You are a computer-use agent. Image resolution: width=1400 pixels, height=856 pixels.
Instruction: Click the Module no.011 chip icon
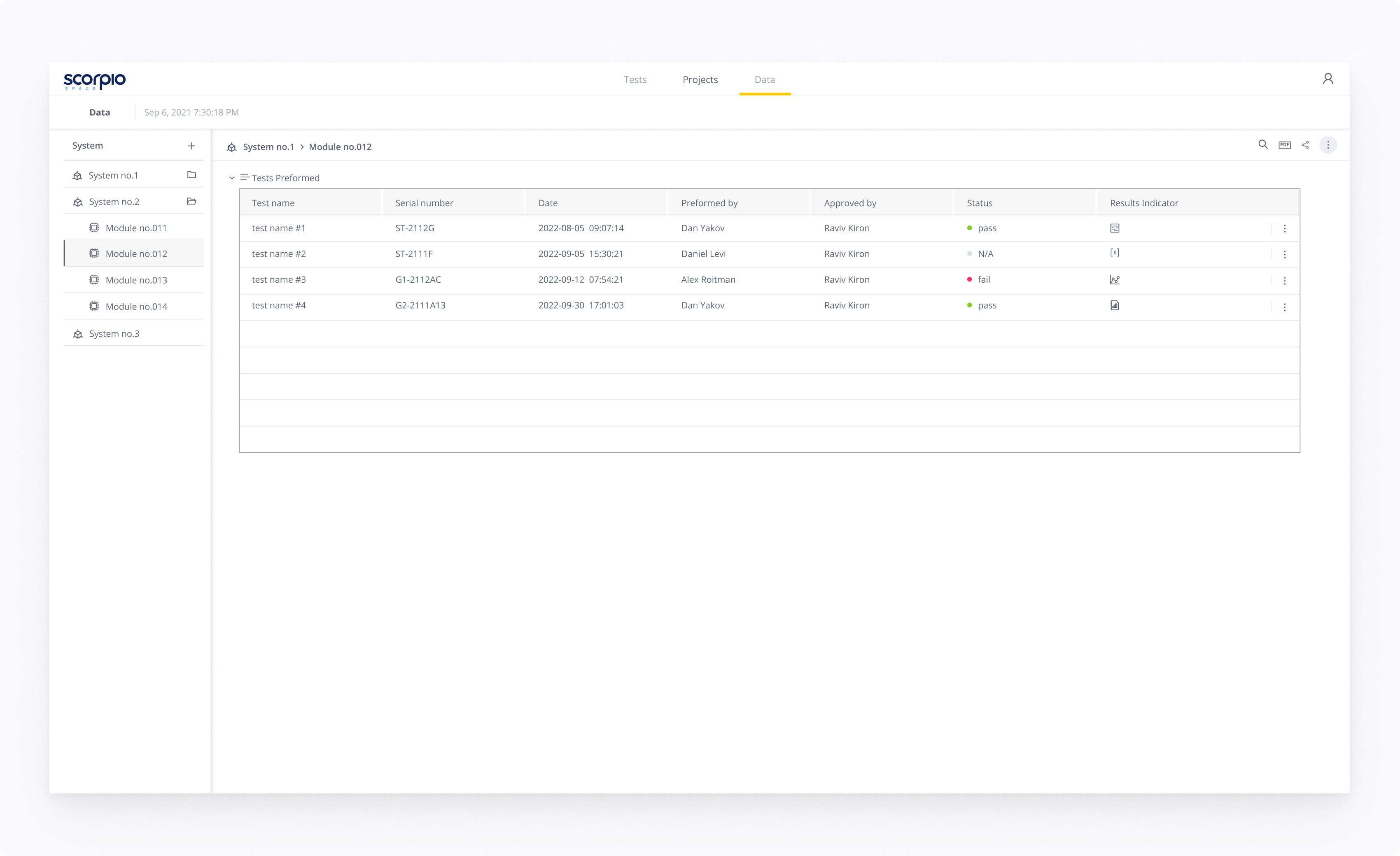coord(94,227)
